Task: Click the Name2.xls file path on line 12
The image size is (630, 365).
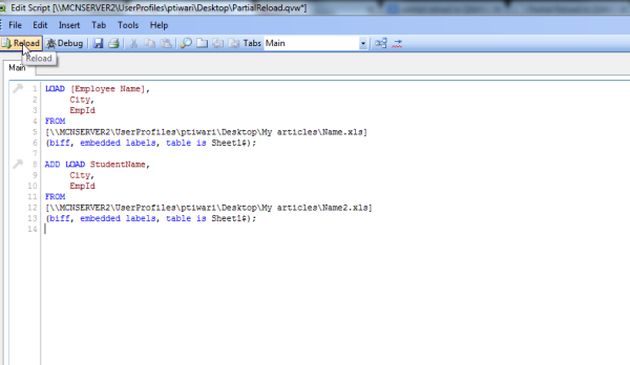Action: tap(209, 208)
